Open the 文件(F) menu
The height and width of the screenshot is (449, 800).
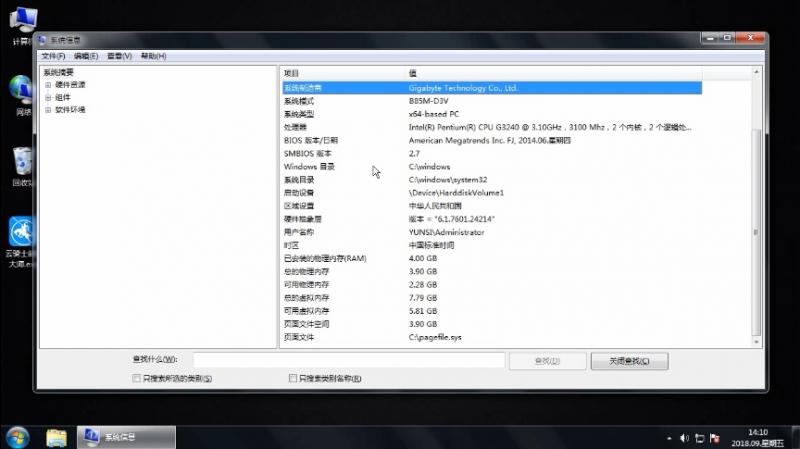[x=53, y=56]
